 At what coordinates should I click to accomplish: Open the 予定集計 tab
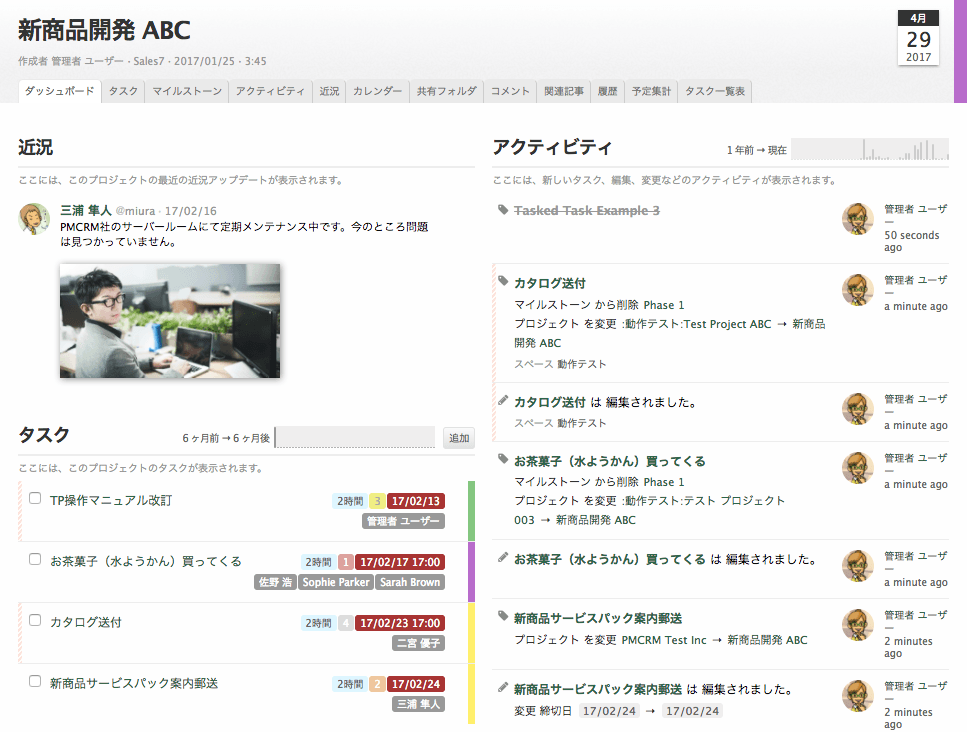[651, 91]
